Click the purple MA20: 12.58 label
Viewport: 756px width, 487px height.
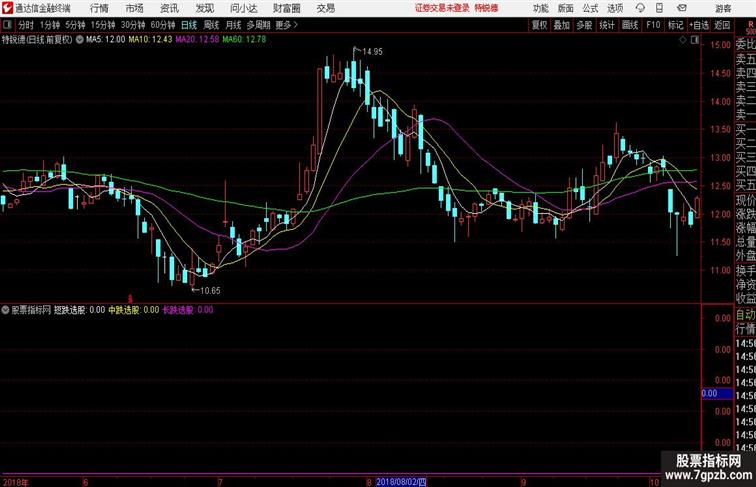click(197, 40)
